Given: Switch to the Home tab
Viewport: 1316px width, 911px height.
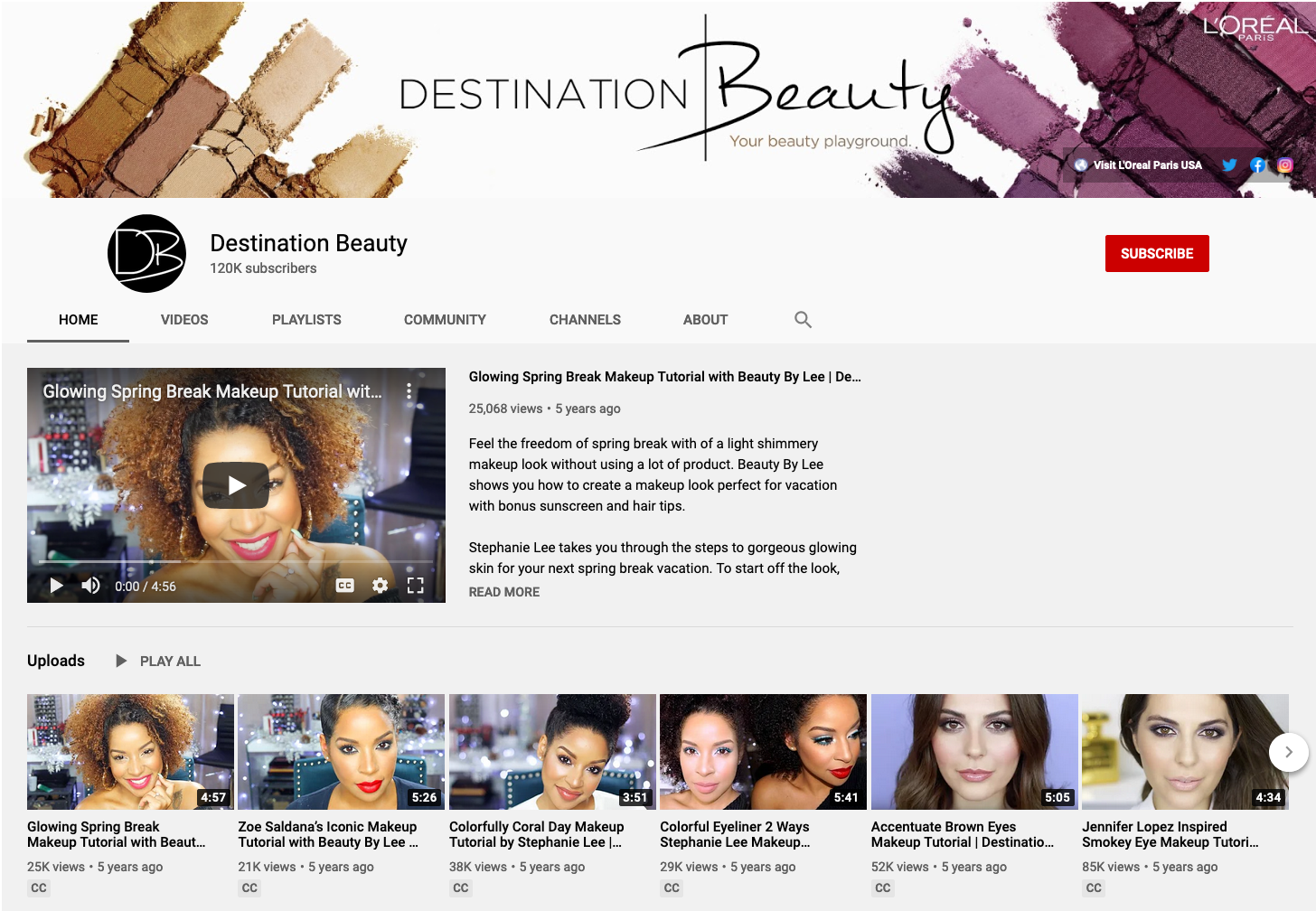Looking at the screenshot, I should coord(79,320).
